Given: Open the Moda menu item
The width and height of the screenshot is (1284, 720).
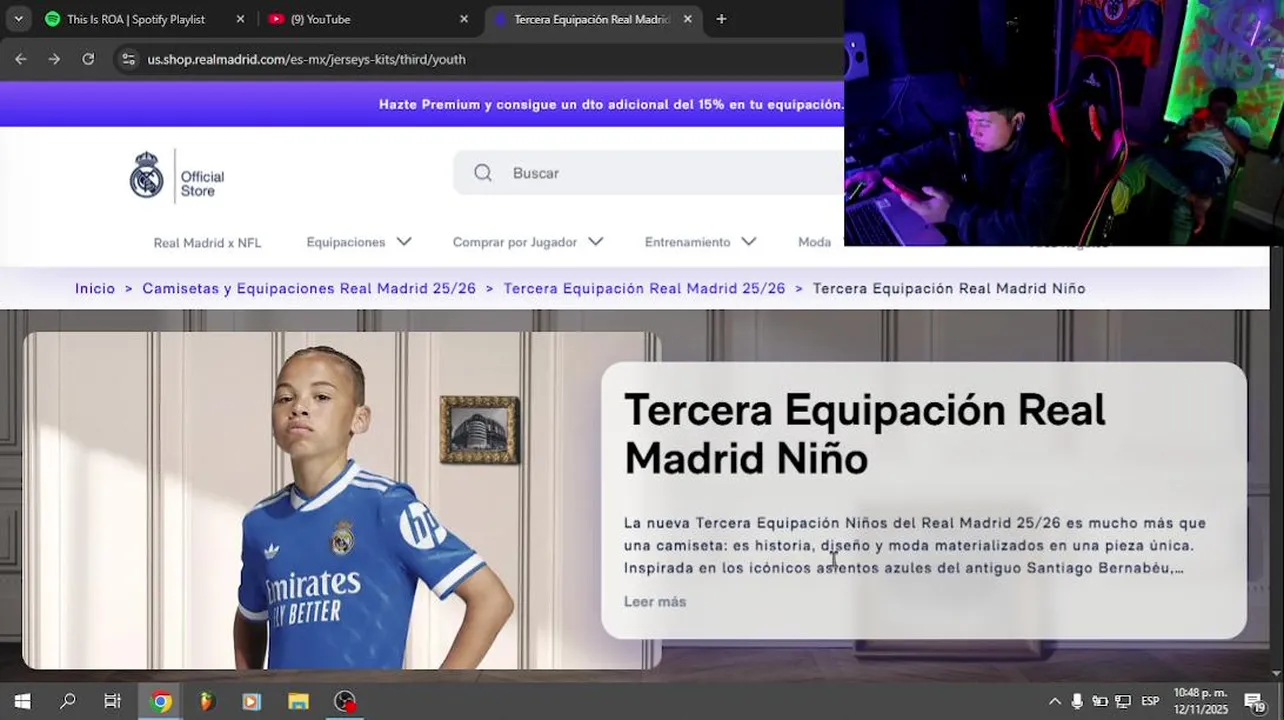Looking at the screenshot, I should pos(814,242).
